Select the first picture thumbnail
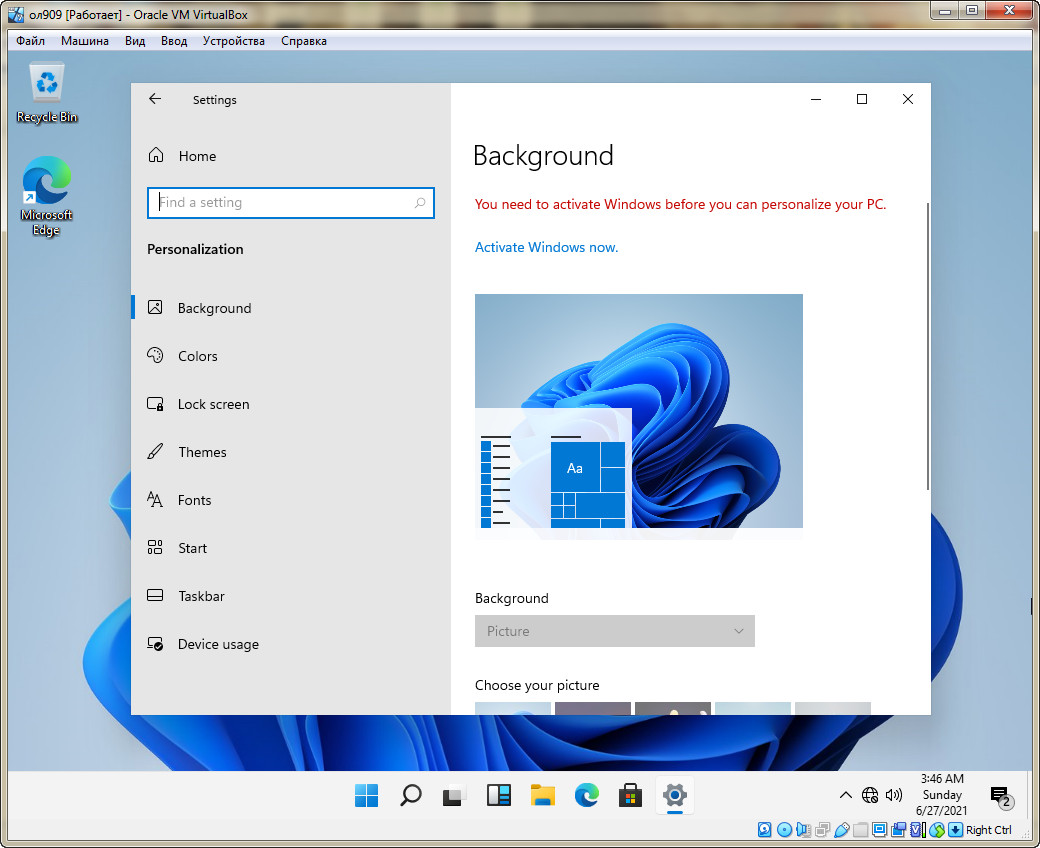The image size is (1040, 848). click(513, 708)
